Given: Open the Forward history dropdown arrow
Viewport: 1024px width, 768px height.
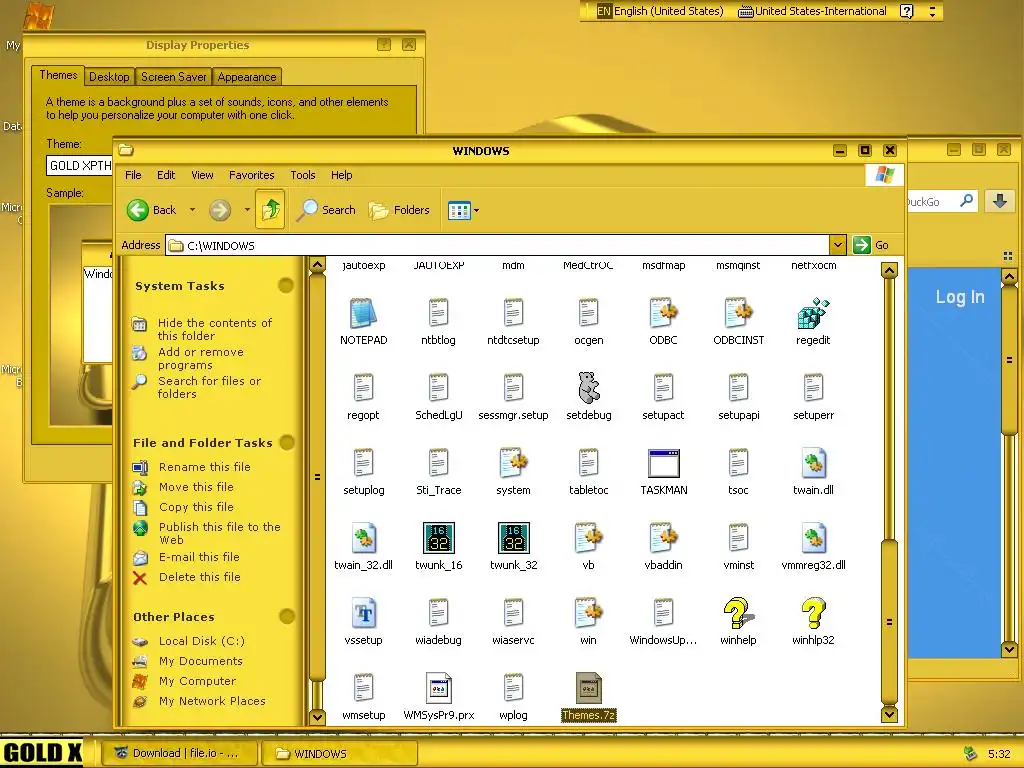Looking at the screenshot, I should 247,210.
